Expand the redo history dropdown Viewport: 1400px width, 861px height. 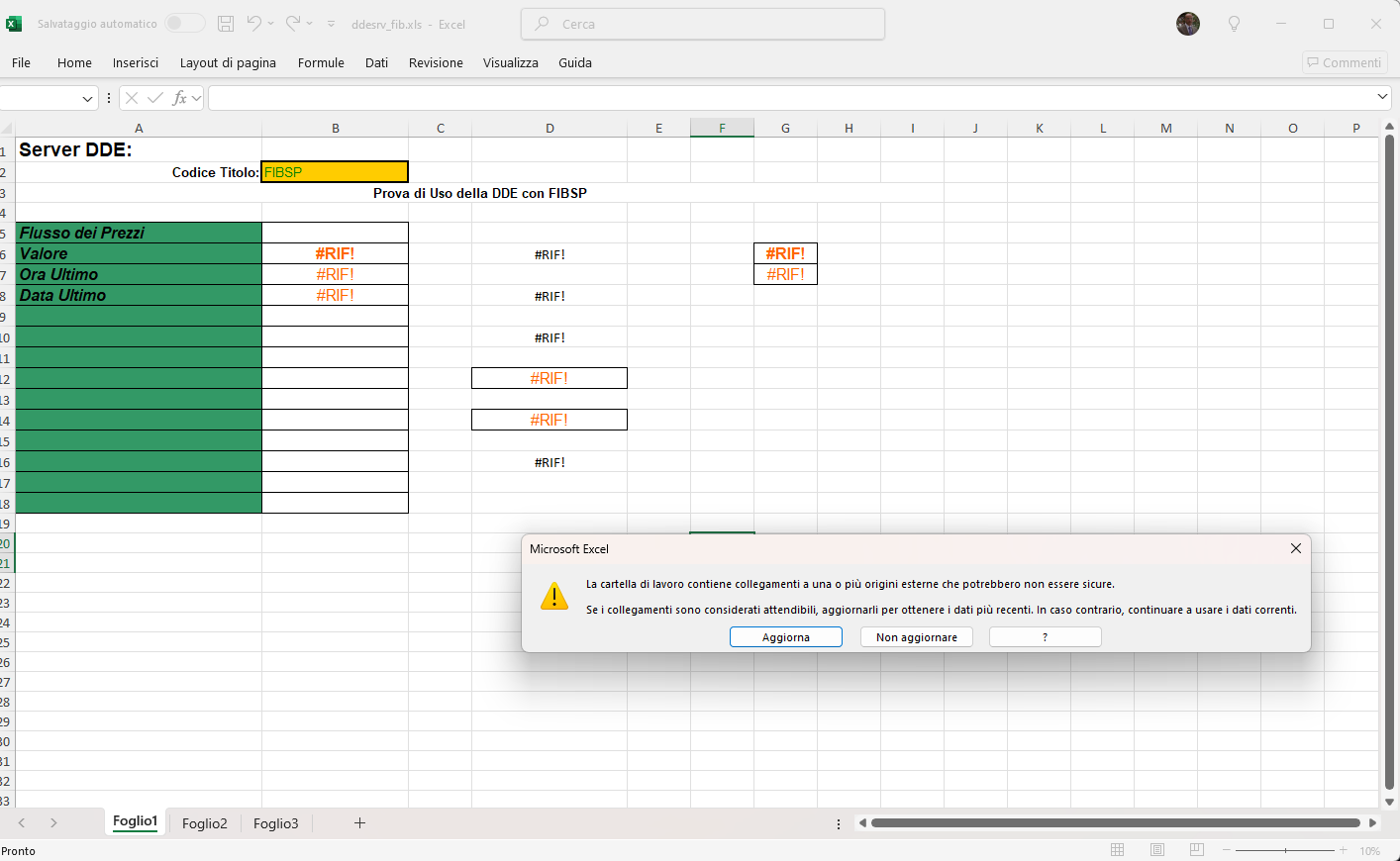coord(310,24)
